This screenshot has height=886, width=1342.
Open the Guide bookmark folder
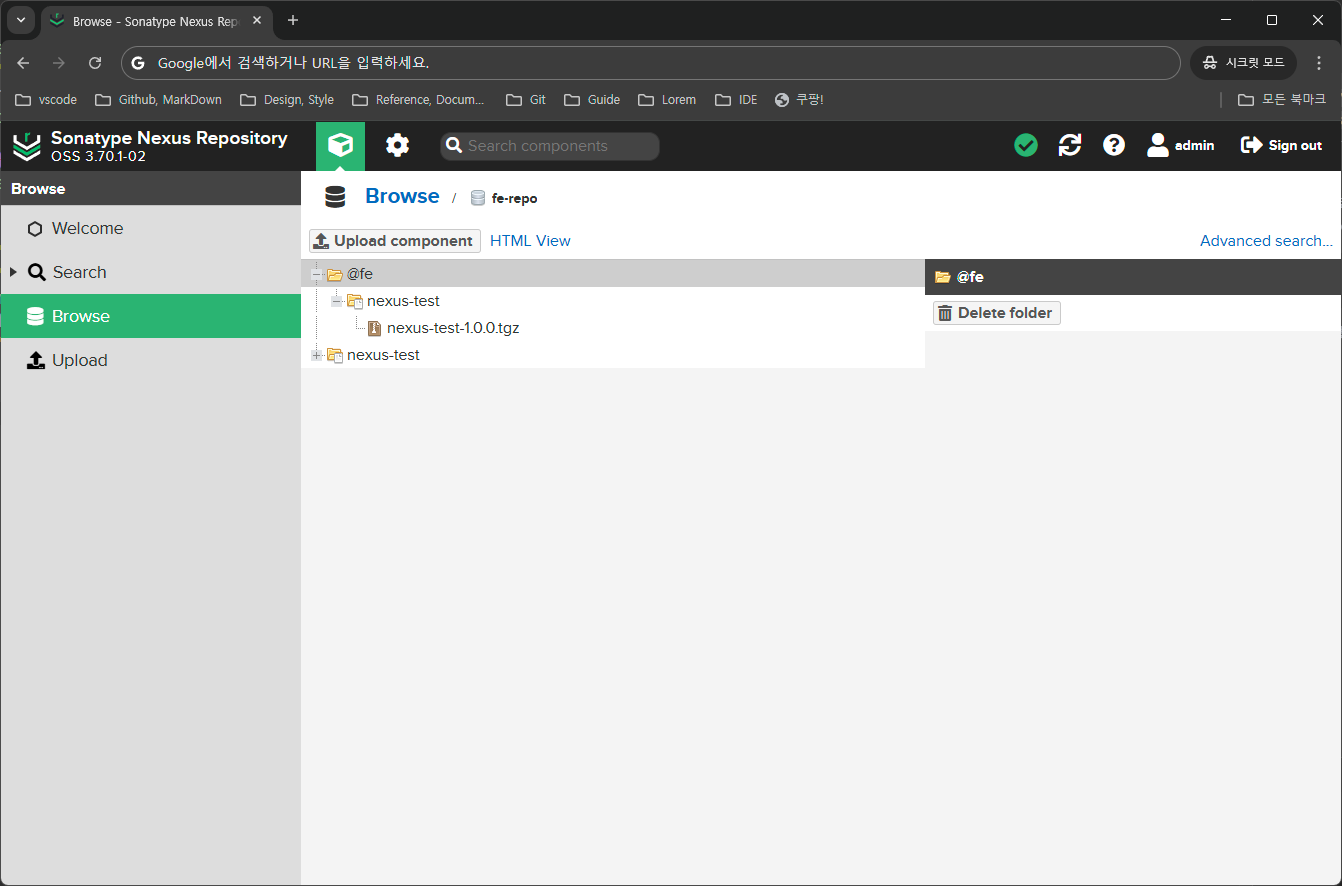click(592, 100)
